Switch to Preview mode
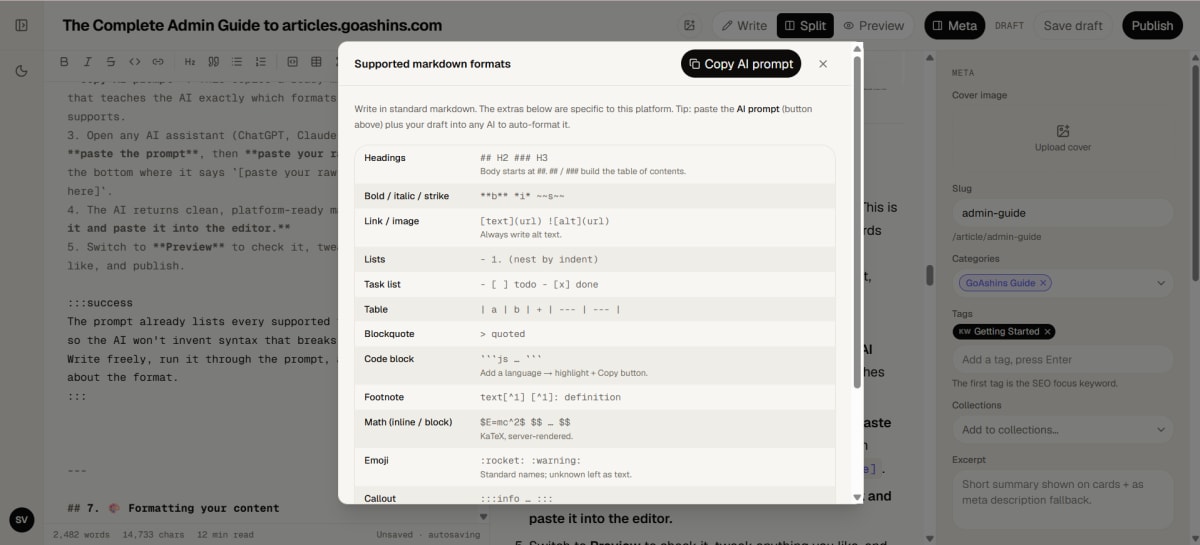1200x545 pixels. pos(872,25)
